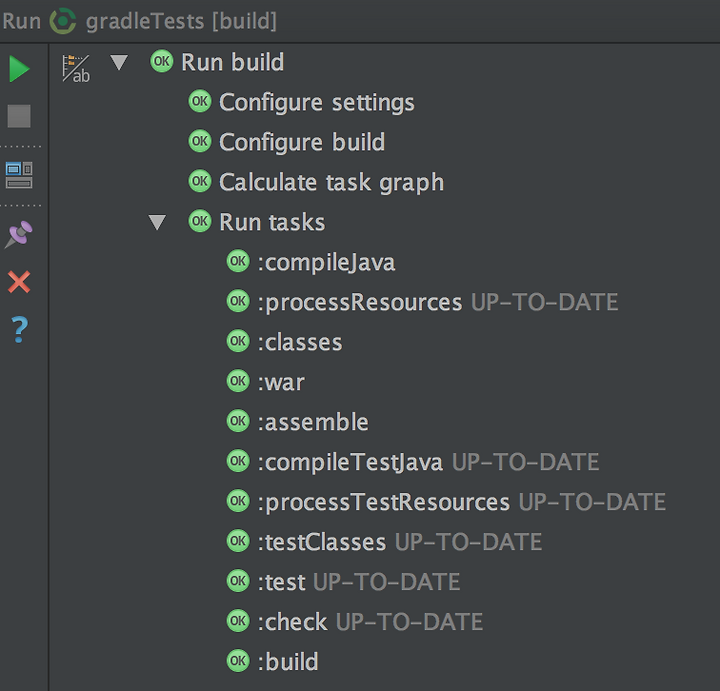720x691 pixels.
Task: Open help via blue question mark
Action: click(x=19, y=330)
